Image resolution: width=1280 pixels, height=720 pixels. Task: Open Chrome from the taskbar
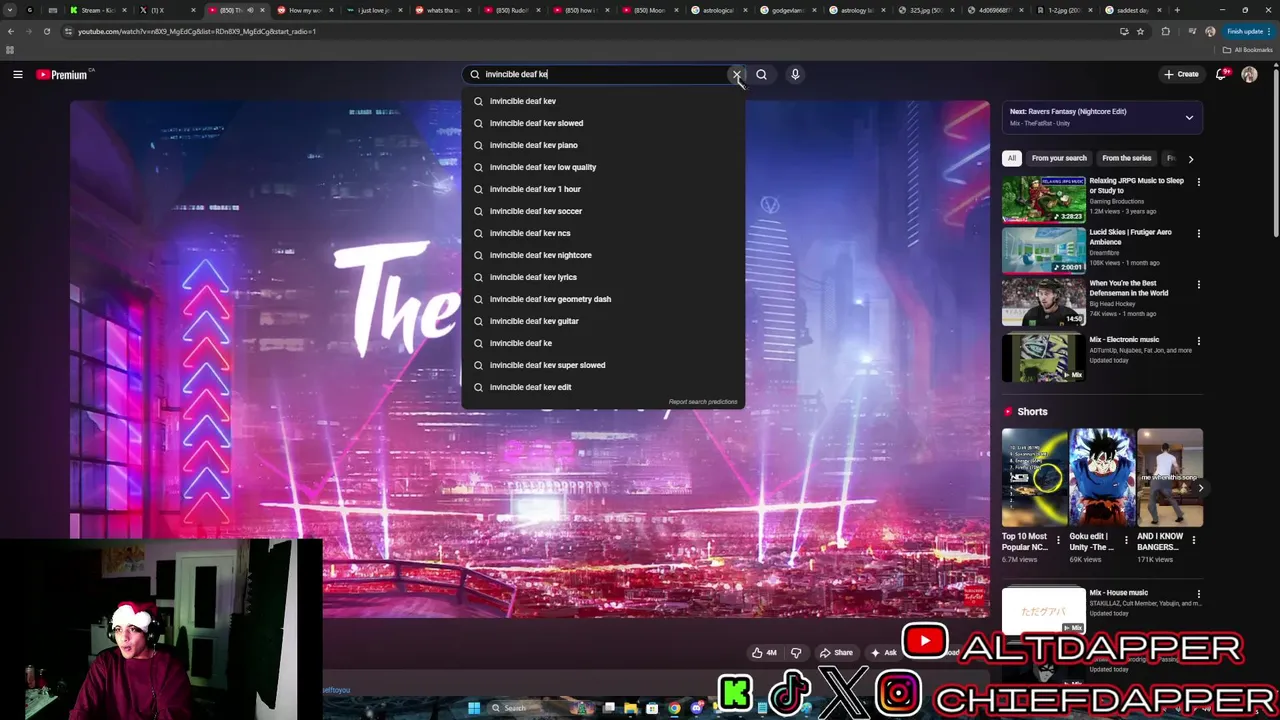click(x=674, y=708)
